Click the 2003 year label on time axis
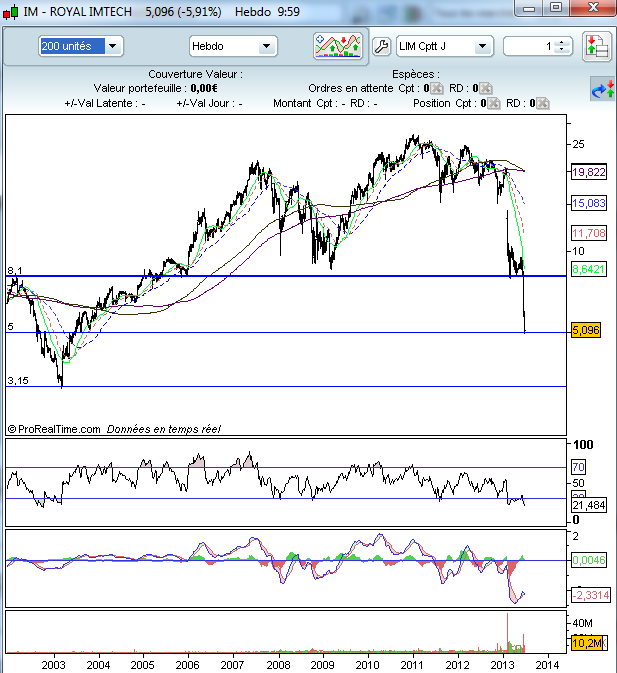 point(54,665)
